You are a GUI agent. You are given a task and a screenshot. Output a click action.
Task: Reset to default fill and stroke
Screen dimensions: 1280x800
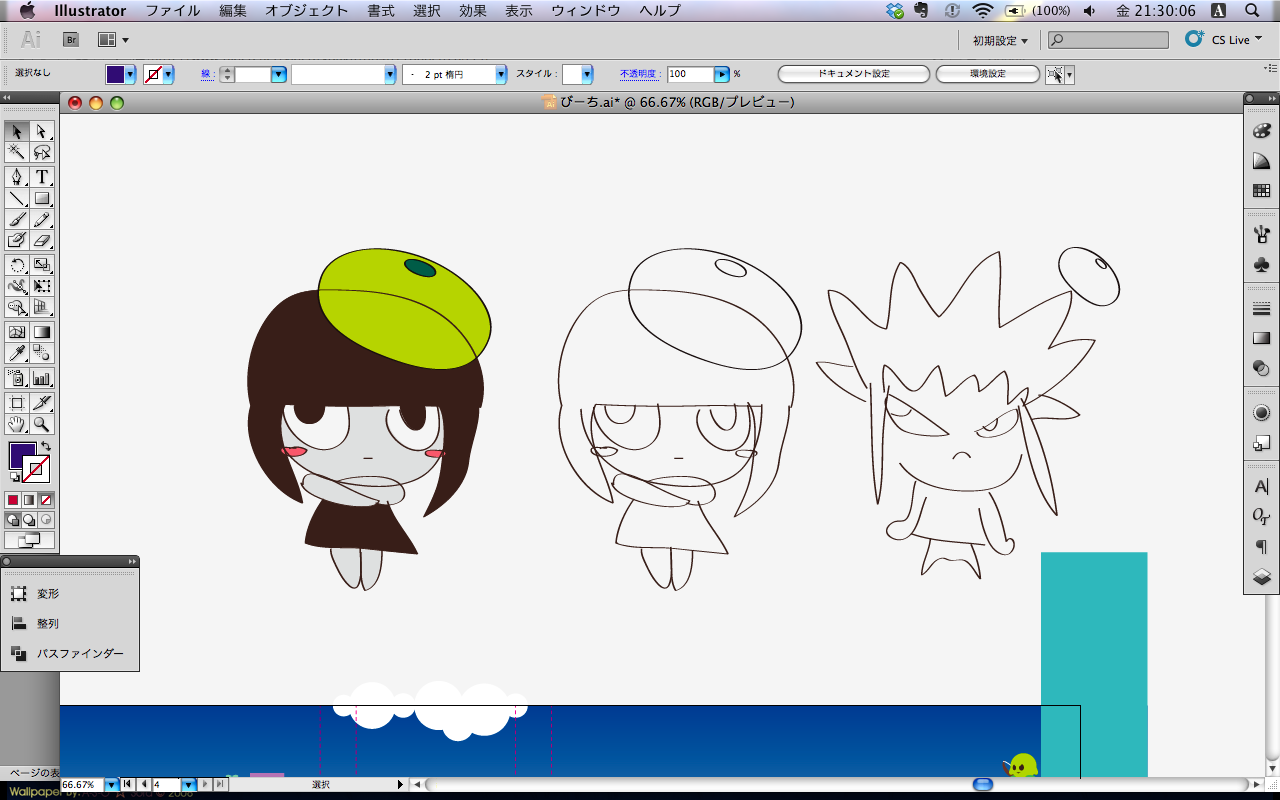14,477
